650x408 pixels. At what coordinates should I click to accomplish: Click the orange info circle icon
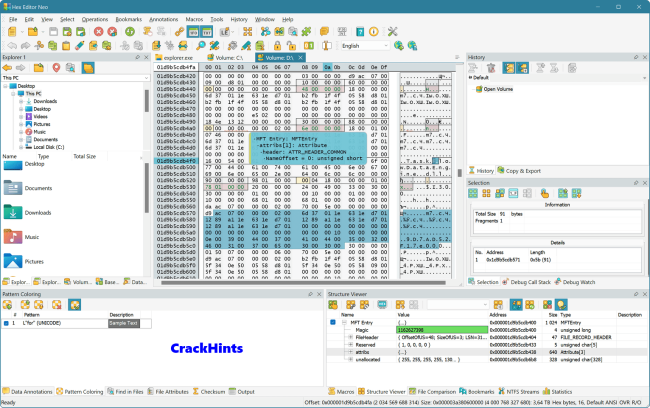coord(374,32)
